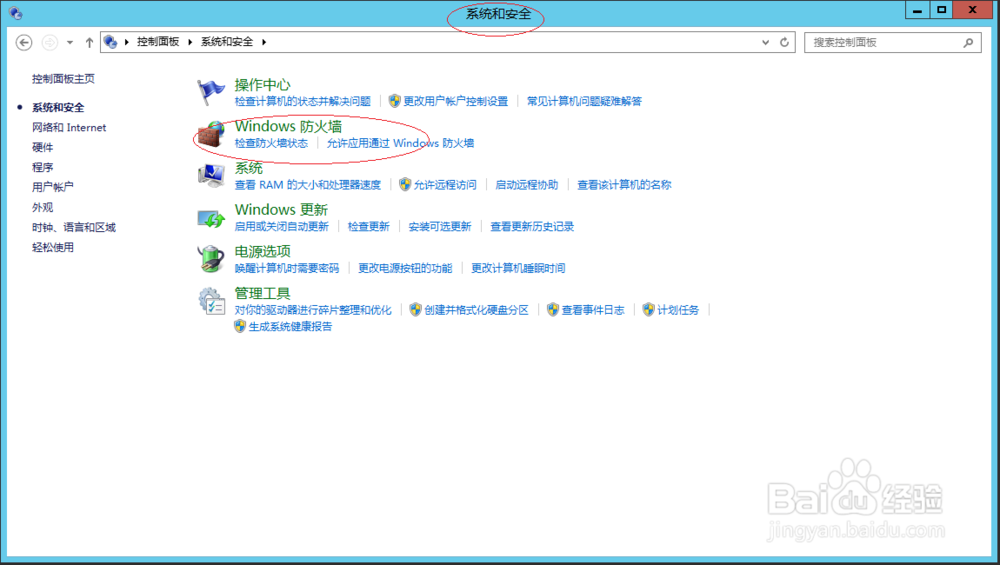Screen dimensions: 1000x565
Task: Select 系统和安全 in address breadcrumb
Action: click(x=227, y=41)
